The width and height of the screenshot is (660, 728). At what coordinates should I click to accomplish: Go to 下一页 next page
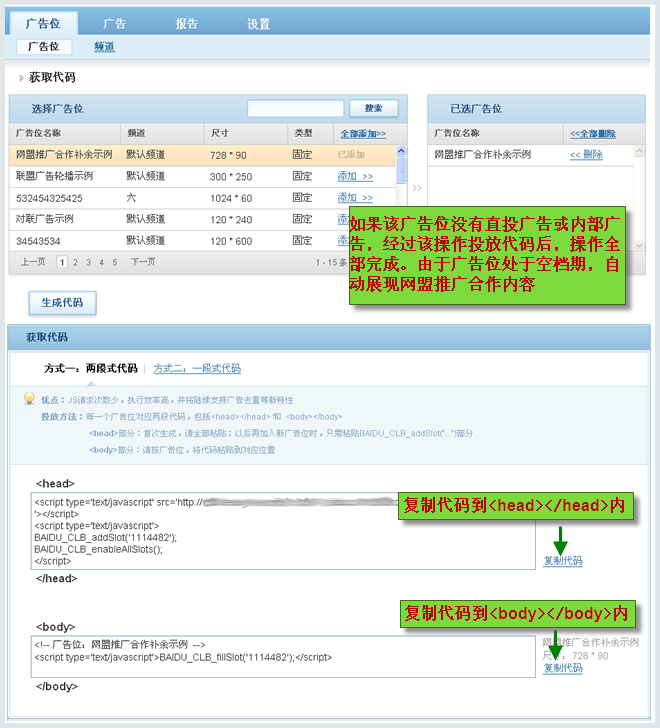click(143, 262)
